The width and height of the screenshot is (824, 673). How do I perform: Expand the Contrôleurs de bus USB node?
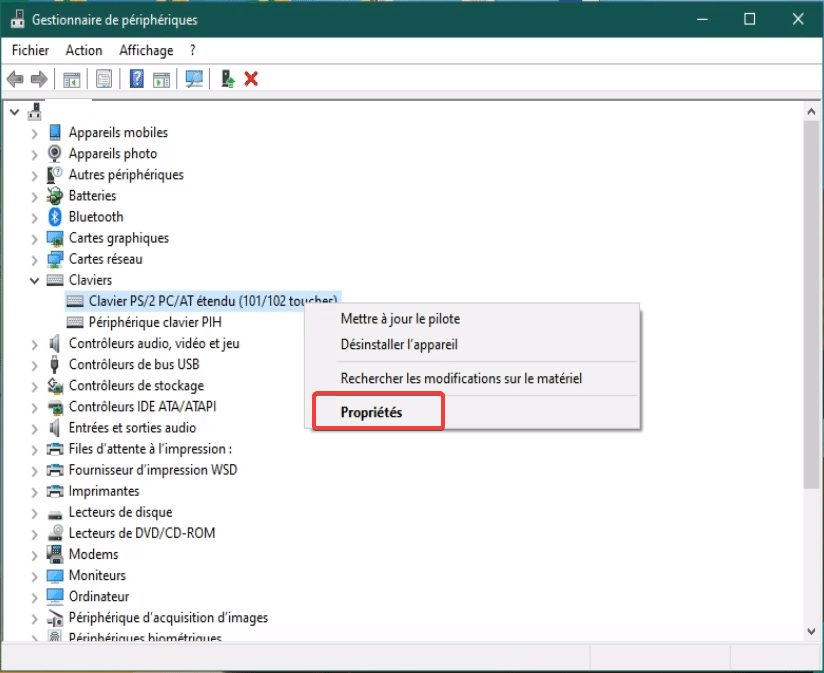(x=34, y=365)
